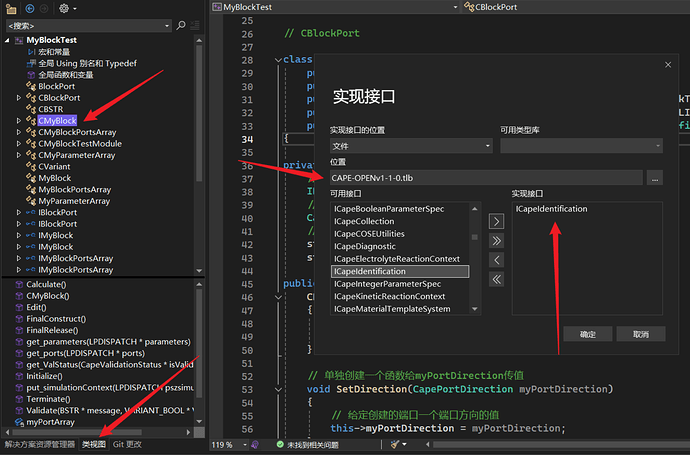Expand the CBlockPort class node
This screenshot has width=690, height=455.
coord(18,98)
